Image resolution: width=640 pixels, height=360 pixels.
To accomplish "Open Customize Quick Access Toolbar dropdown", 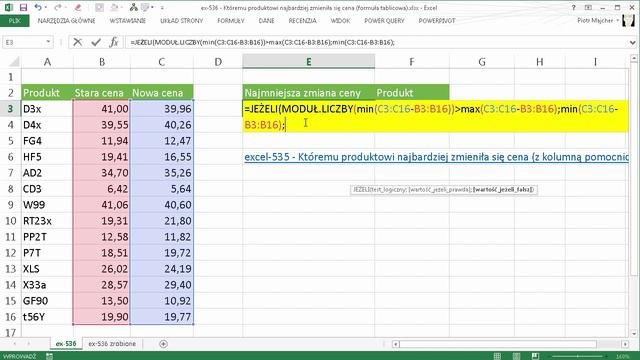I will [x=162, y=8].
